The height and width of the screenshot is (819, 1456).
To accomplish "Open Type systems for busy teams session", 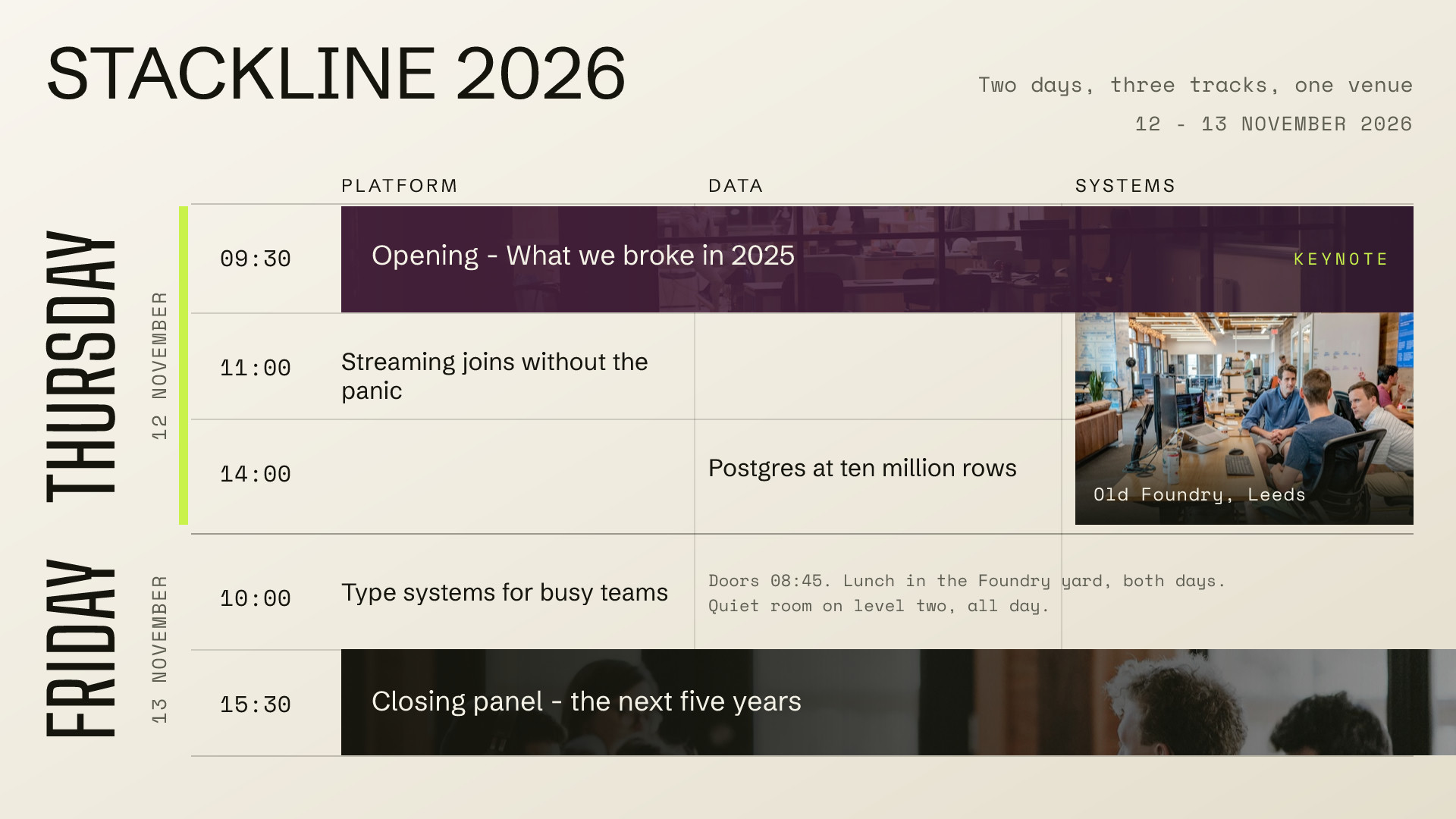I will coord(504,592).
